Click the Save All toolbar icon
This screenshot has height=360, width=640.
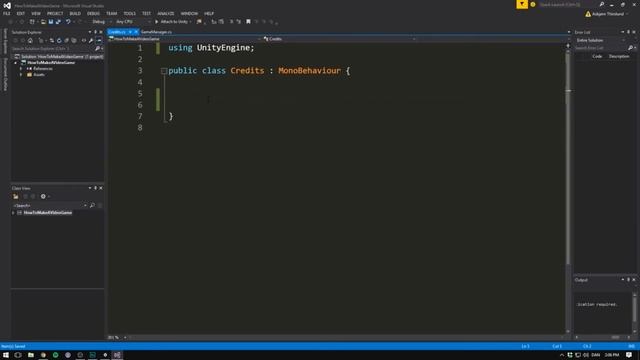pyautogui.click(x=58, y=22)
